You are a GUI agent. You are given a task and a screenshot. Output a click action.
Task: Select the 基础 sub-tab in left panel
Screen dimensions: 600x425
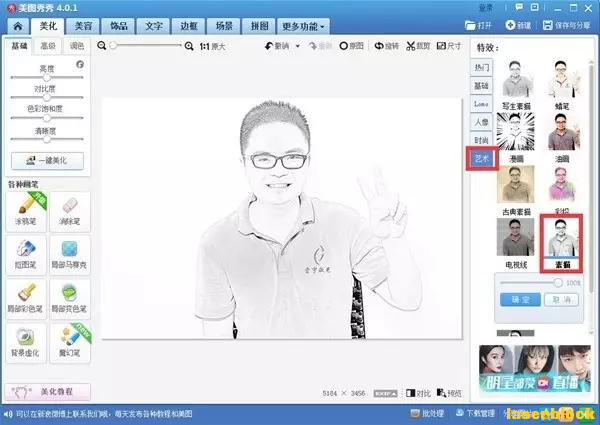coord(19,46)
